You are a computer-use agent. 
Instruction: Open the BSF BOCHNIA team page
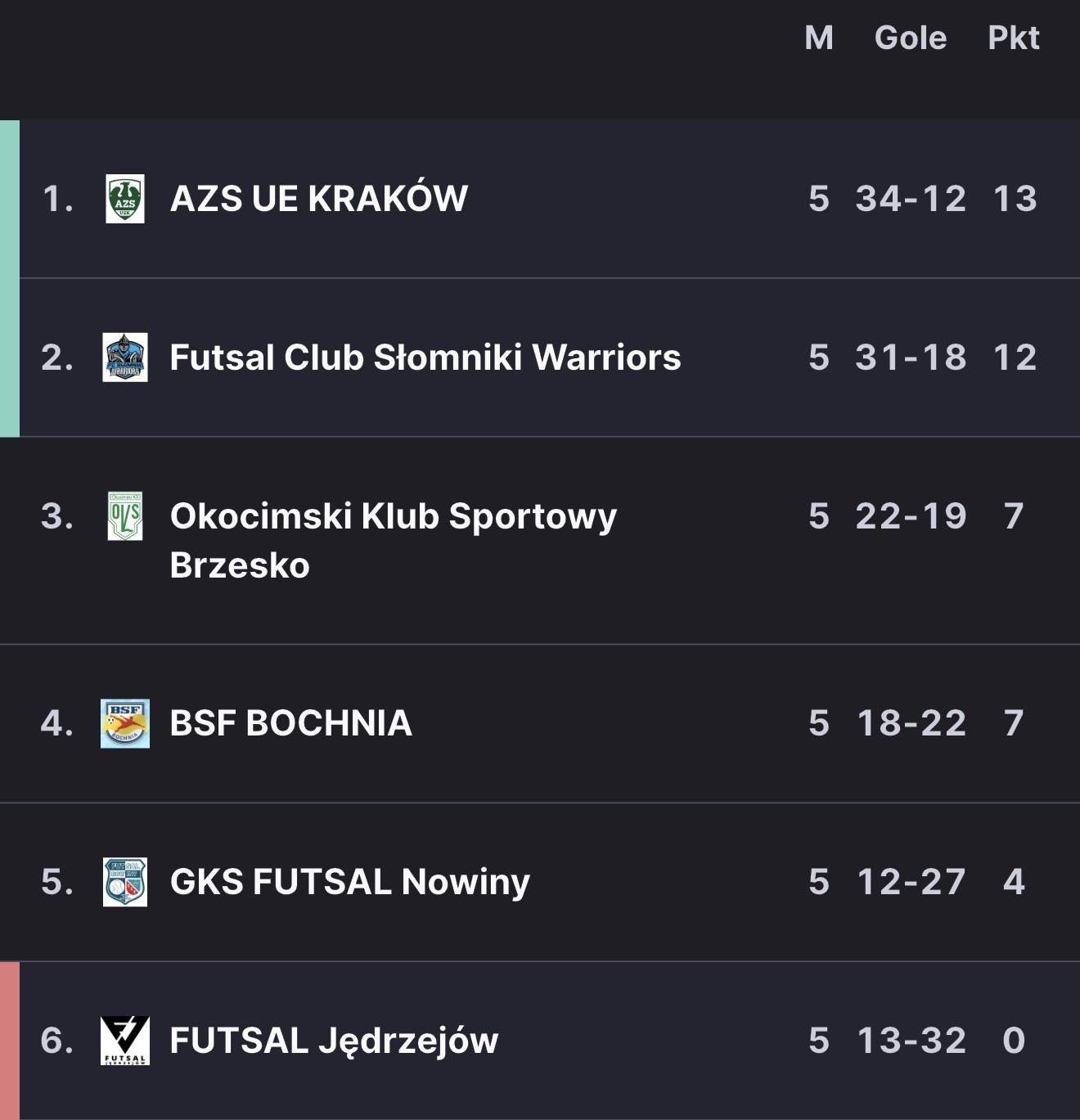(290, 723)
